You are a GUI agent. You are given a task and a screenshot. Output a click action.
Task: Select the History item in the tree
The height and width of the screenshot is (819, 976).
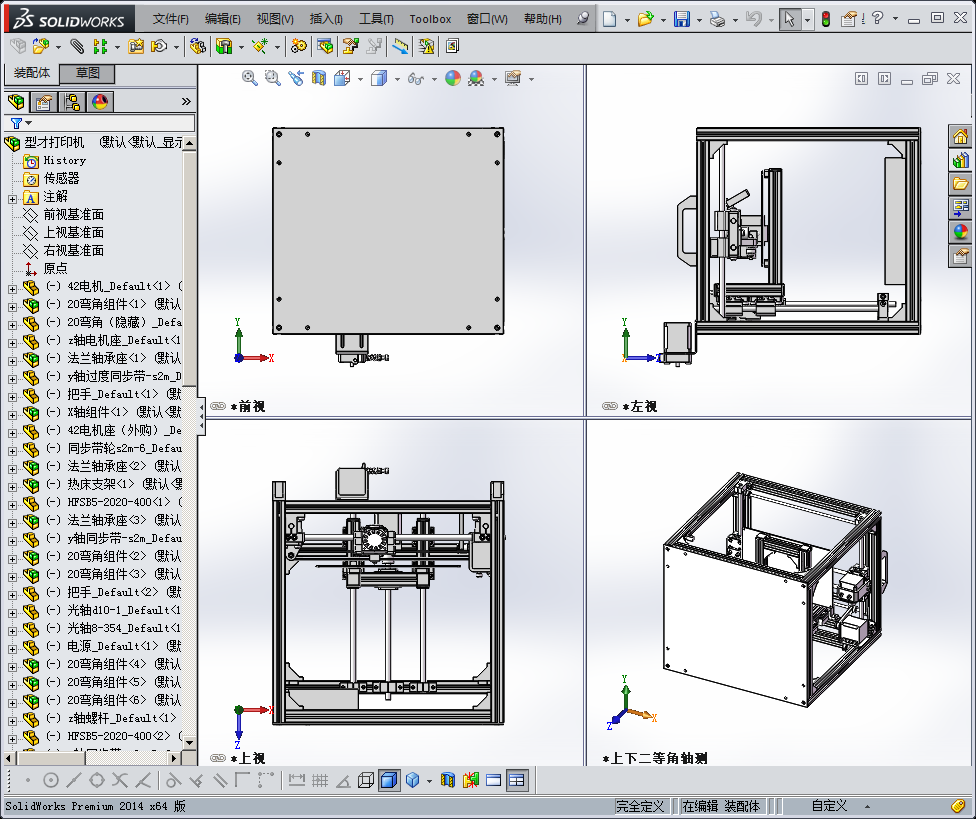pos(64,161)
